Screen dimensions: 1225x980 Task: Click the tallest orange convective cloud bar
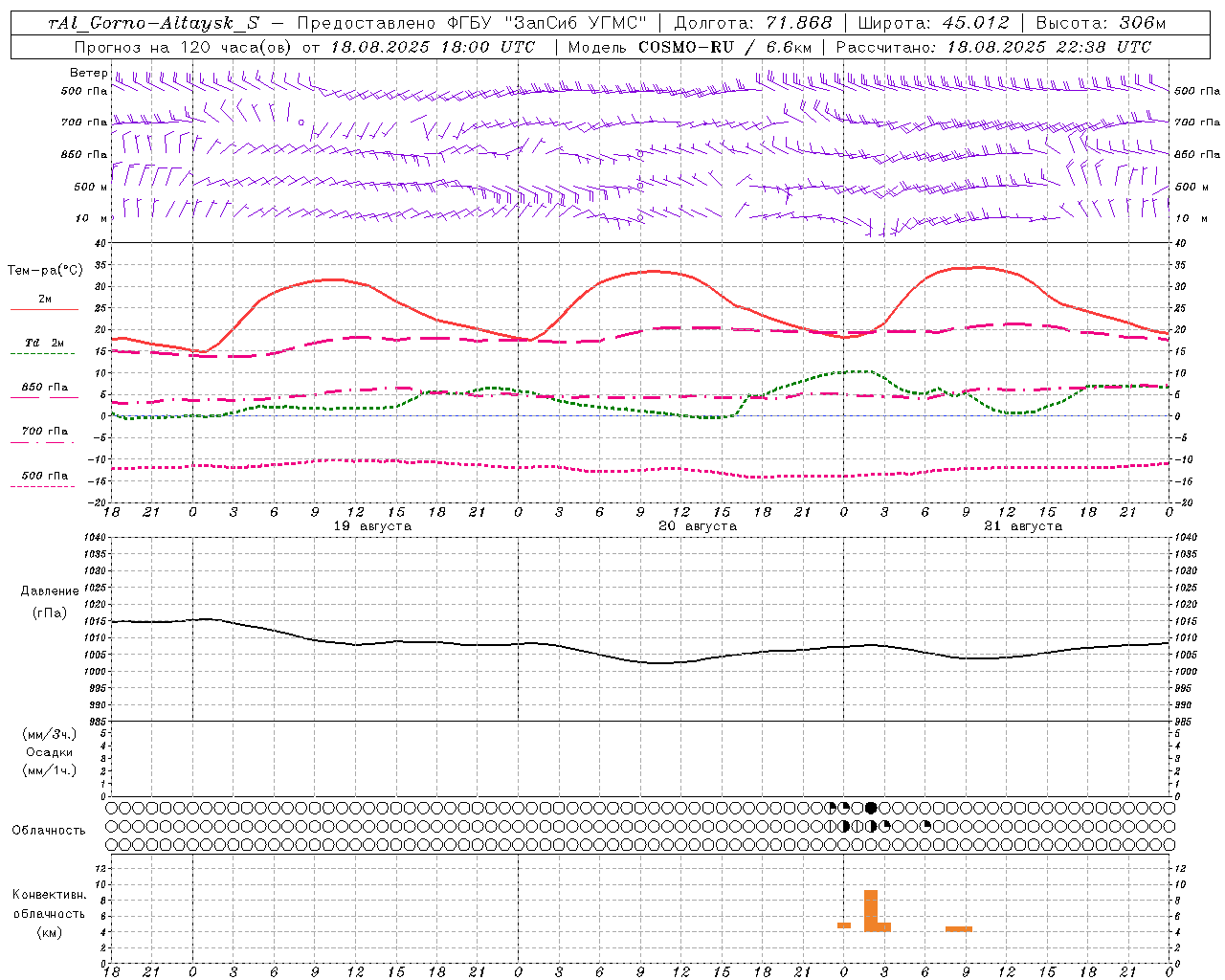click(871, 911)
